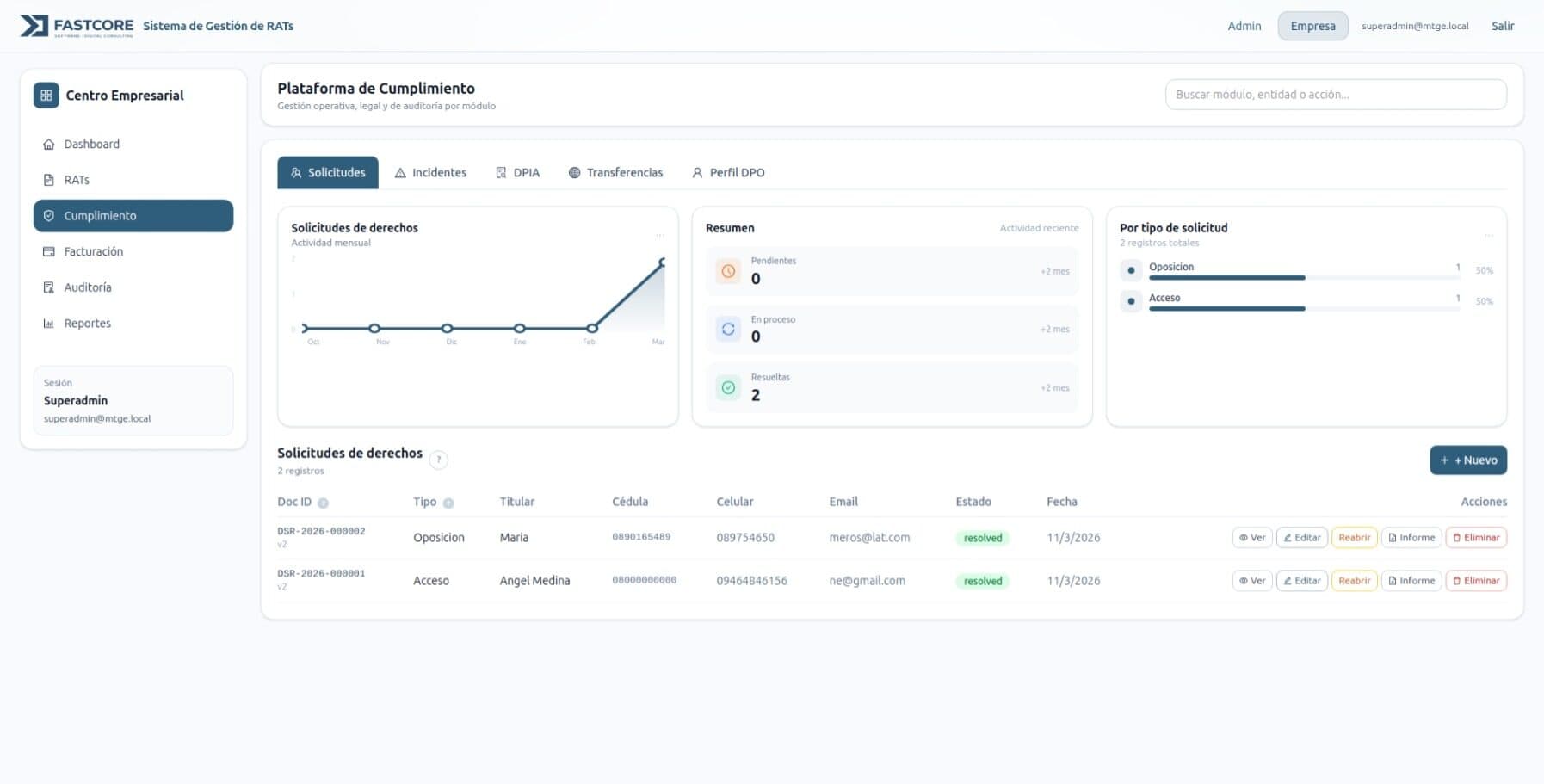Focus the Buscar módulo search field

point(1335,95)
